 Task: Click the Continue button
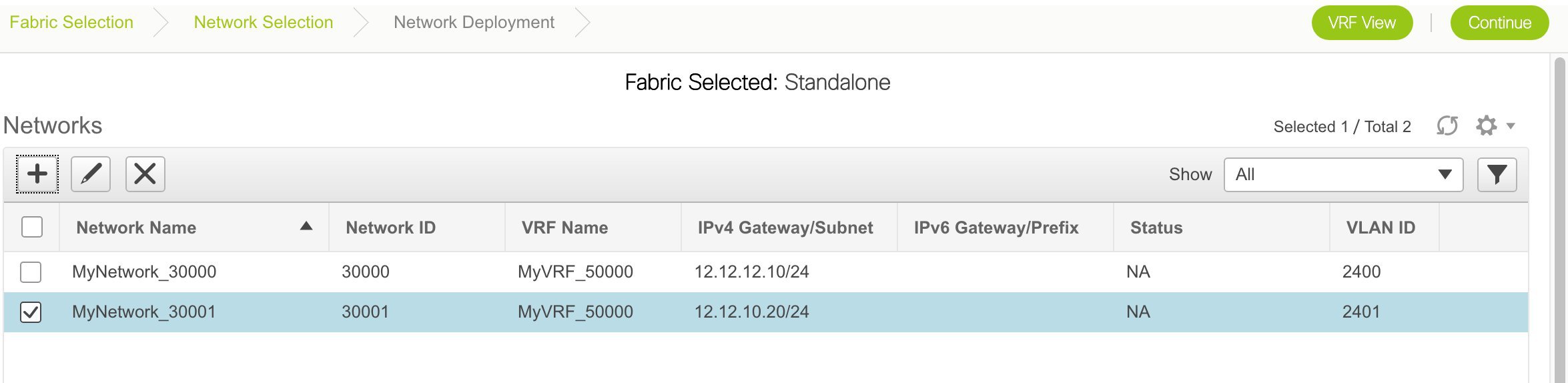coord(1499,23)
